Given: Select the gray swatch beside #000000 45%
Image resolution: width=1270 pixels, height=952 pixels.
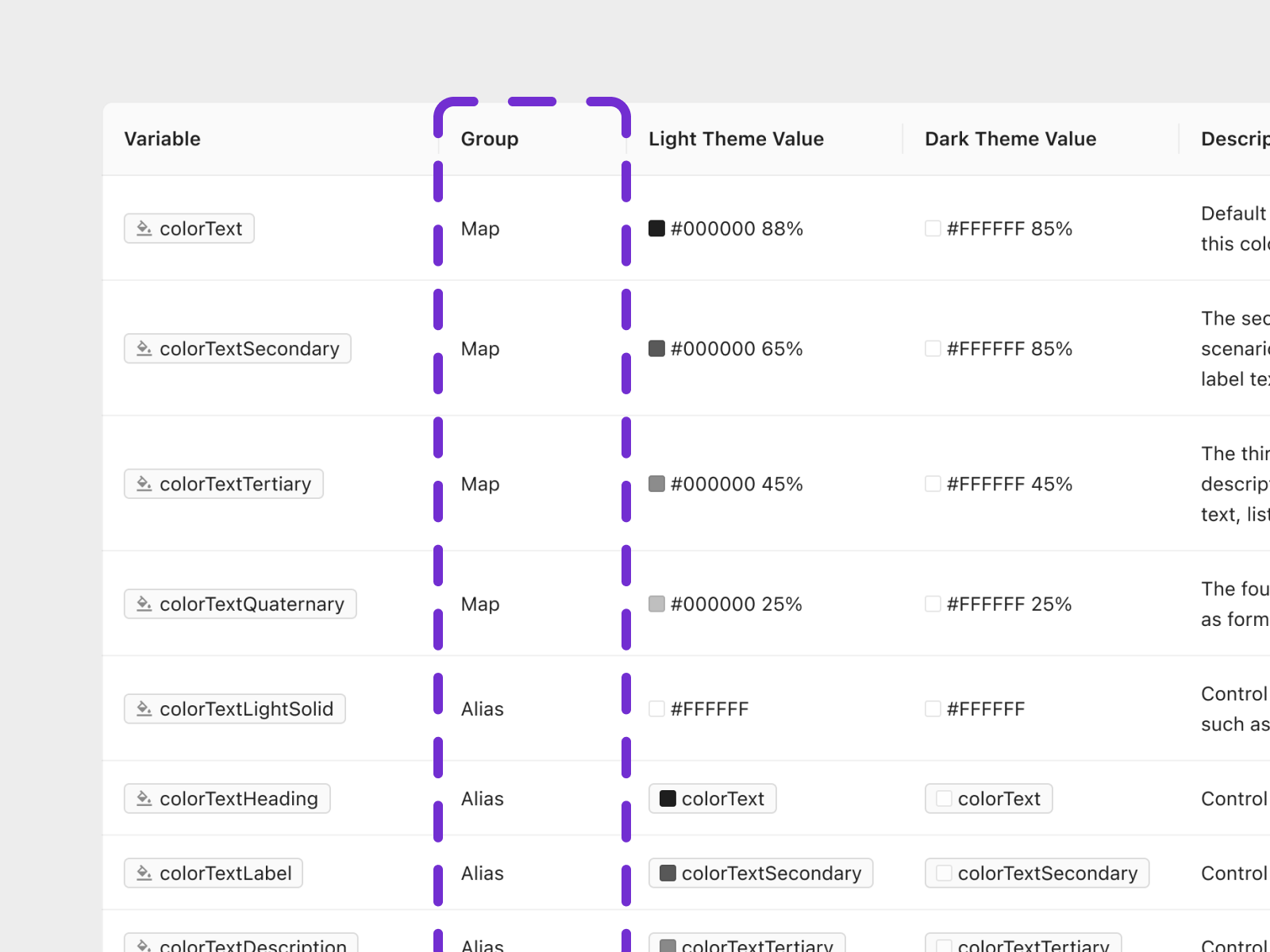Looking at the screenshot, I should coord(656,484).
